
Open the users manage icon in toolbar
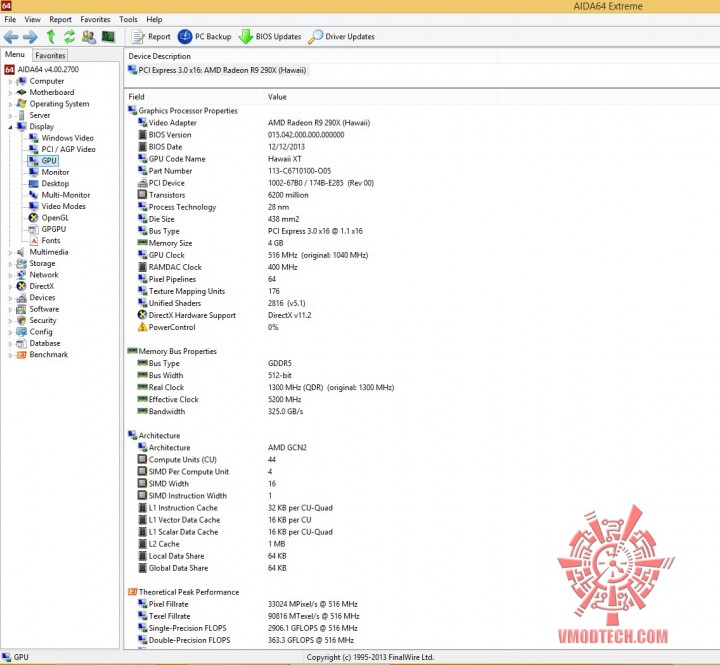pos(89,37)
